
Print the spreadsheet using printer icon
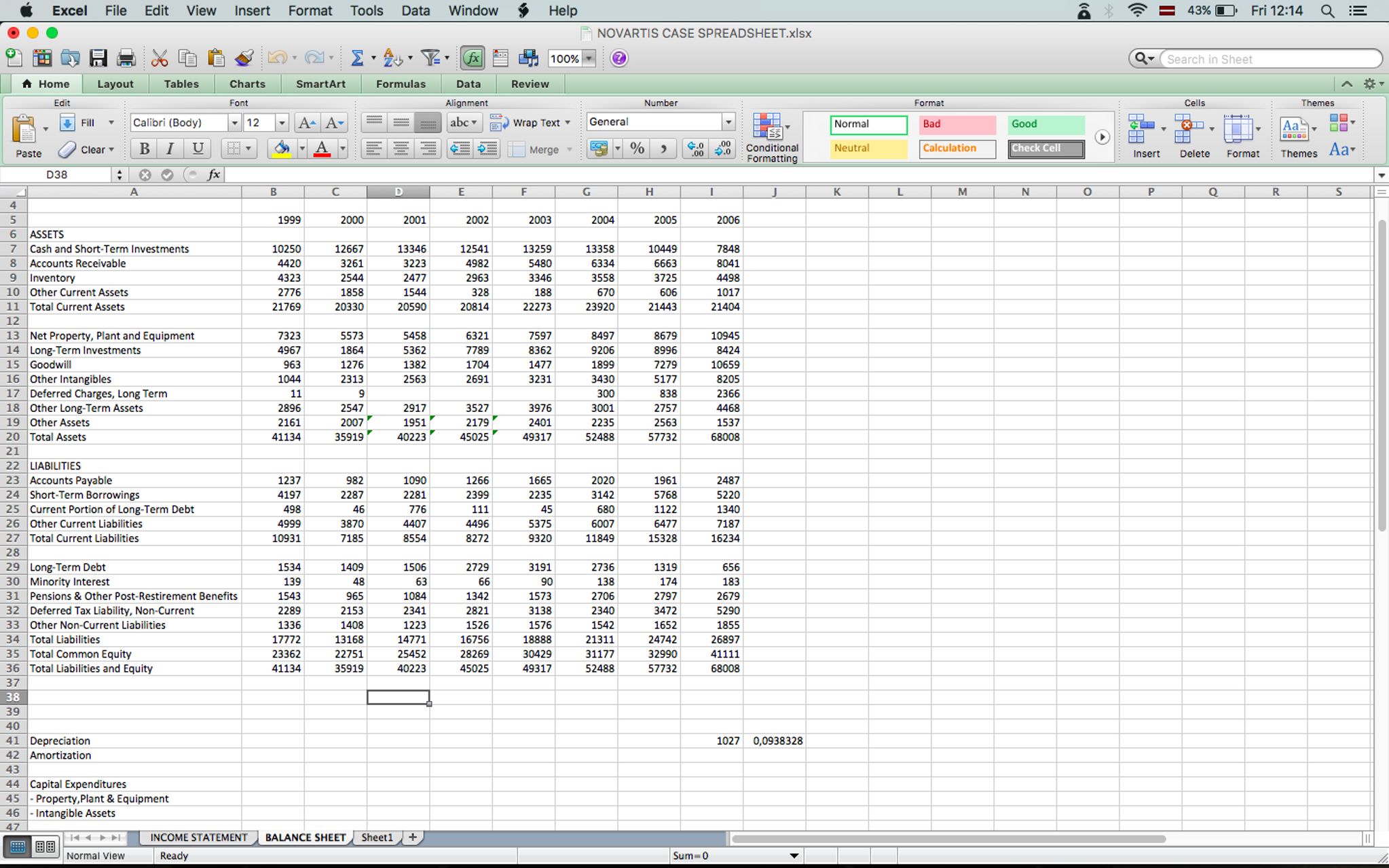126,58
